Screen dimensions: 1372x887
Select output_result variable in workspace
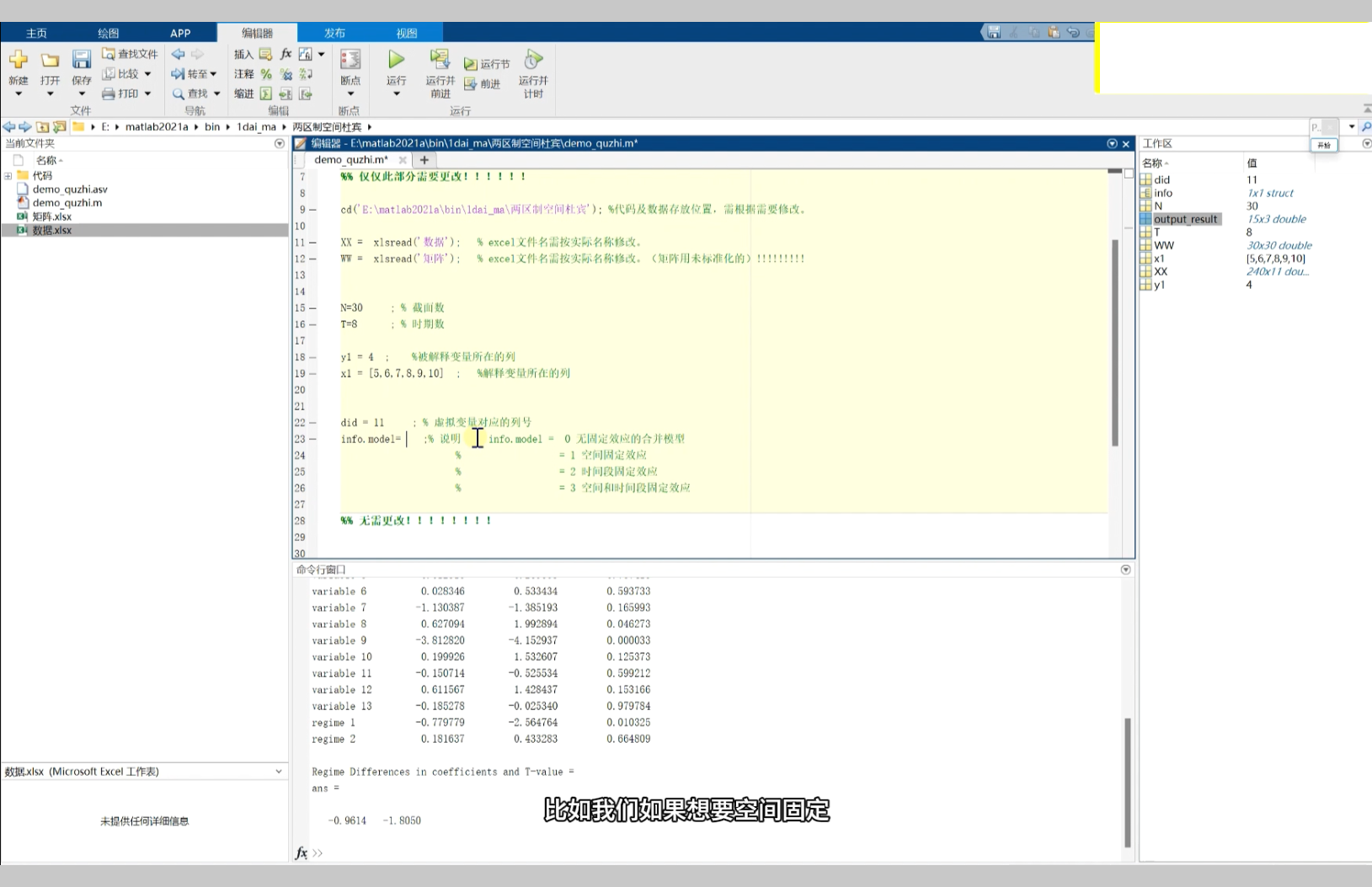(1184, 219)
